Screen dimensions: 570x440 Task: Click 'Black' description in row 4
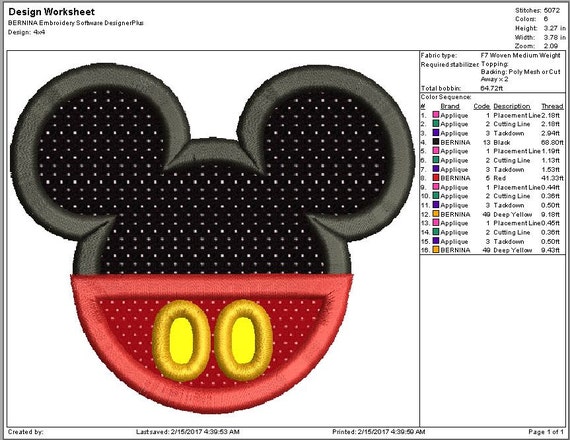[x=502, y=142]
